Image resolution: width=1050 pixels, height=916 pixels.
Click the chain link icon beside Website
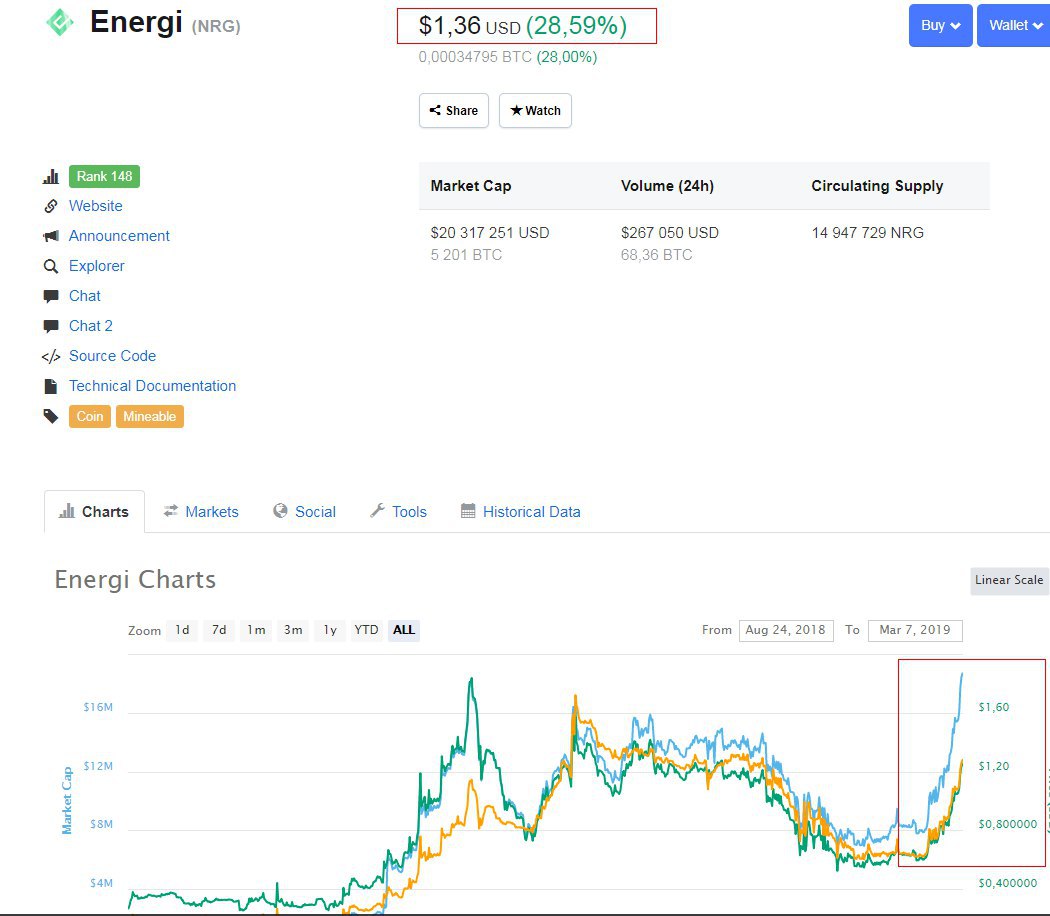click(x=51, y=206)
